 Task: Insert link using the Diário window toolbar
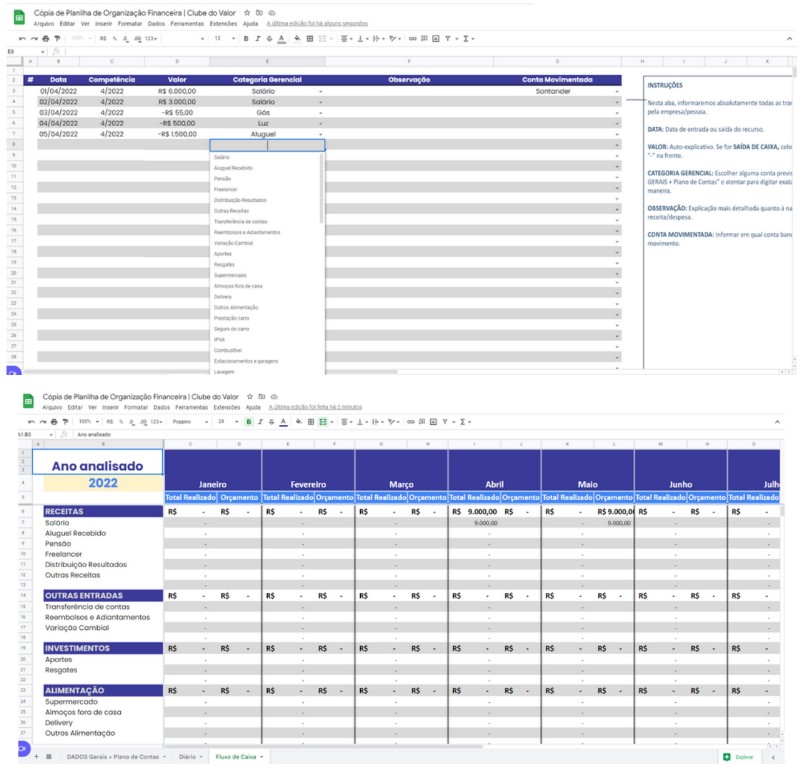412,38
